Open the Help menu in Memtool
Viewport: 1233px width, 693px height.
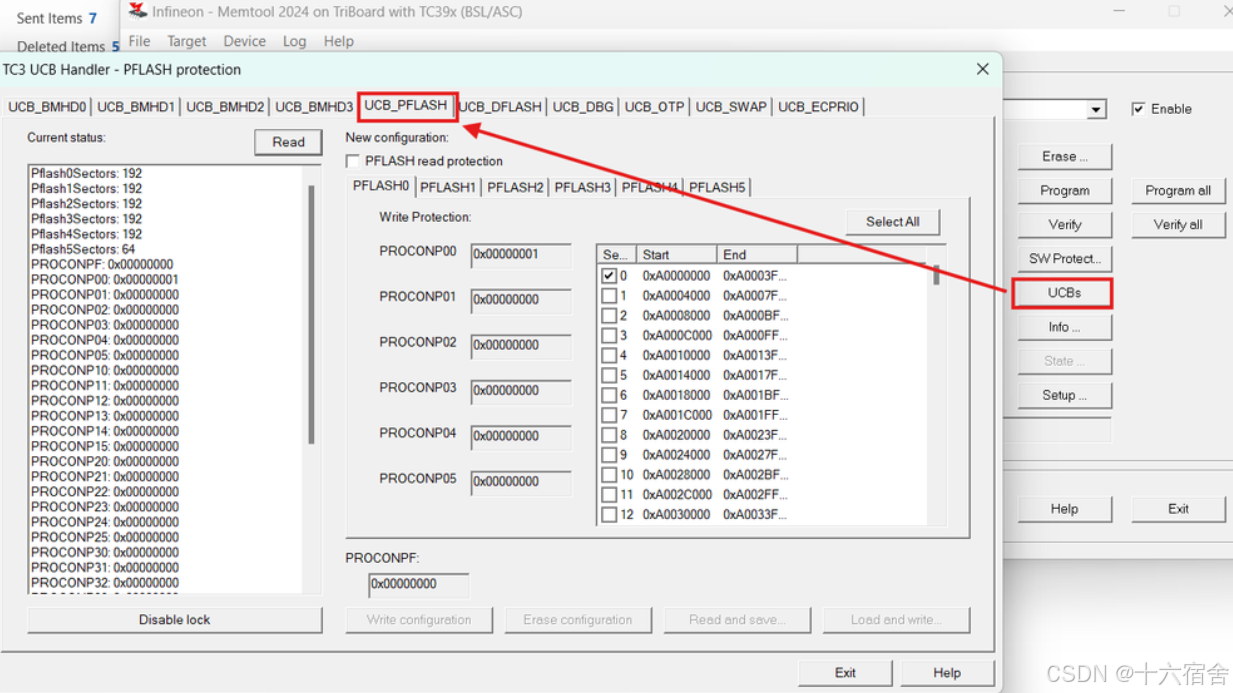click(339, 41)
